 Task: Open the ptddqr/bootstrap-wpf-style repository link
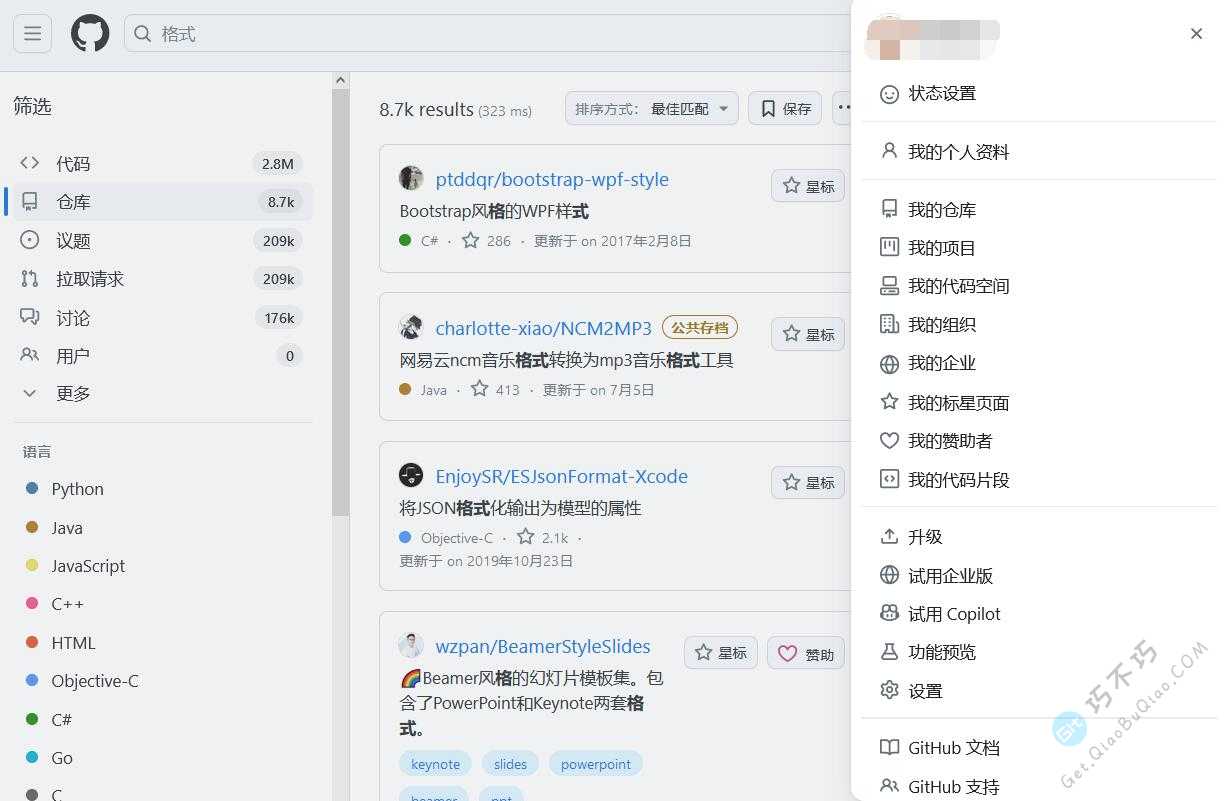[552, 179]
